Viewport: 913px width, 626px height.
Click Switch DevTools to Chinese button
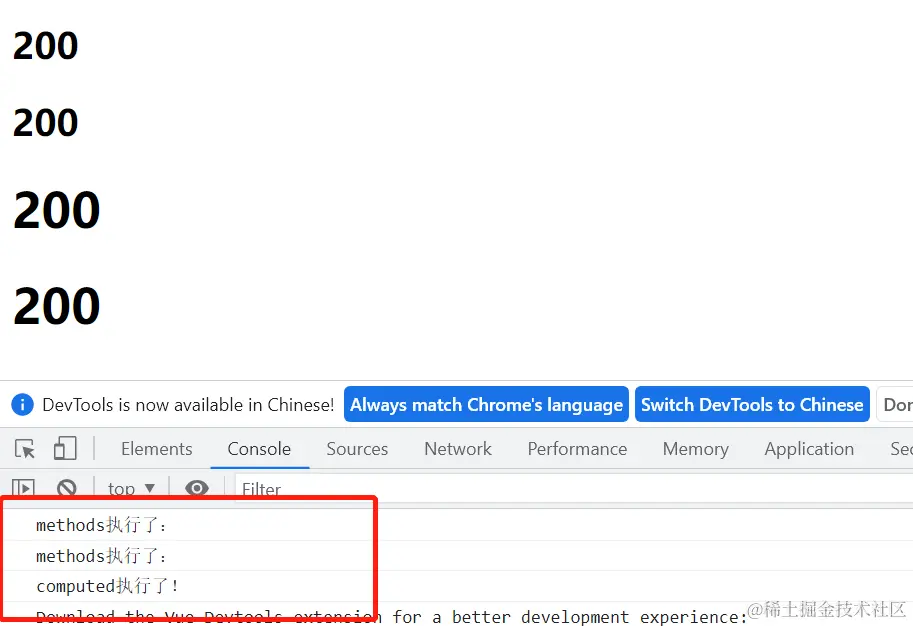point(752,404)
